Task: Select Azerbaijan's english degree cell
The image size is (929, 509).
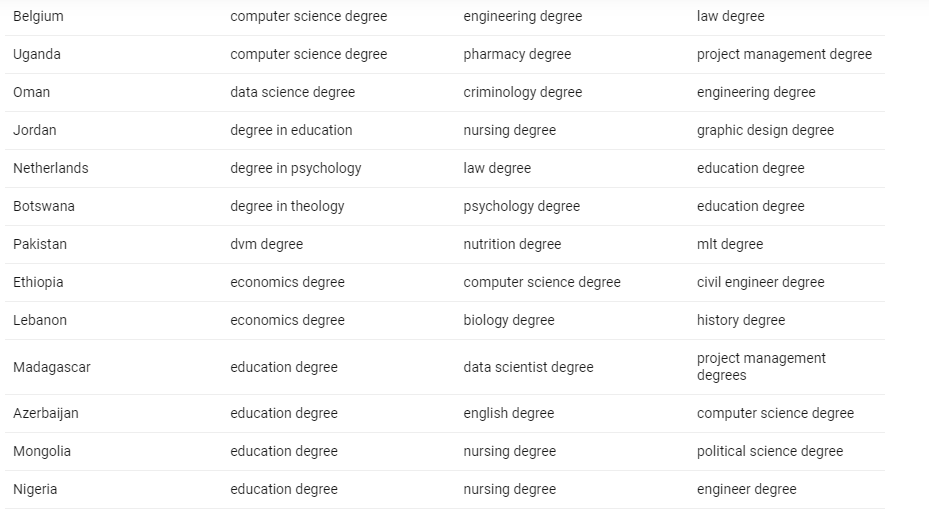Action: (x=508, y=413)
